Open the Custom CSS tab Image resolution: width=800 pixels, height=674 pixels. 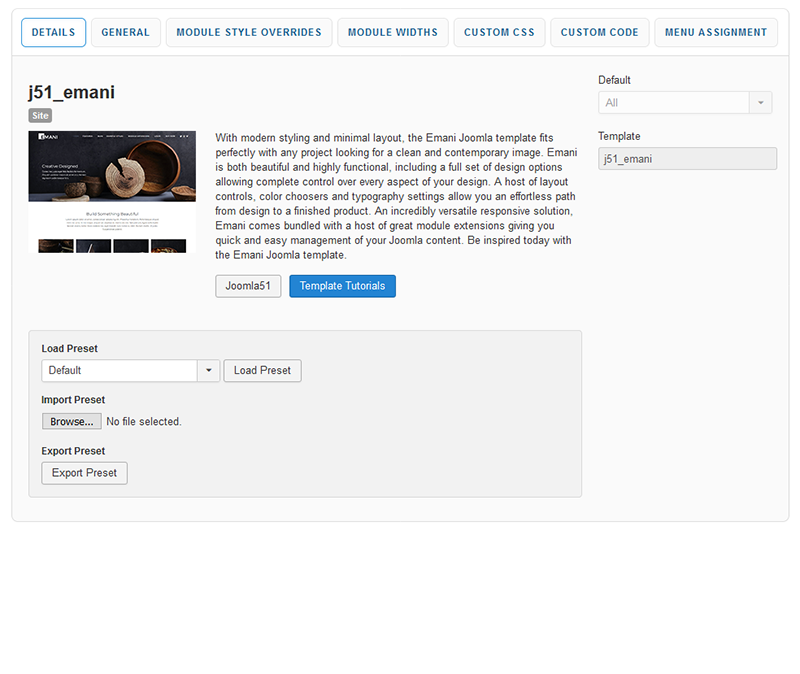[499, 32]
